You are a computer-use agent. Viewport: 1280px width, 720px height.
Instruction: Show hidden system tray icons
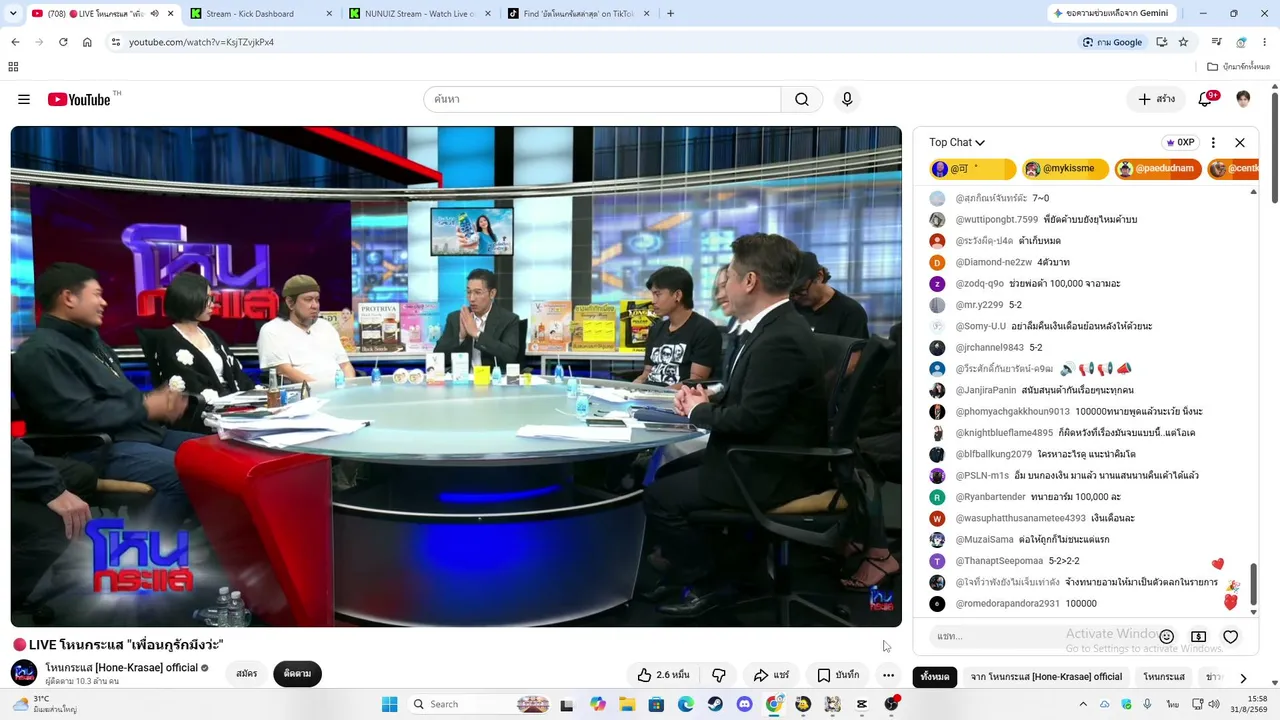point(1083,704)
